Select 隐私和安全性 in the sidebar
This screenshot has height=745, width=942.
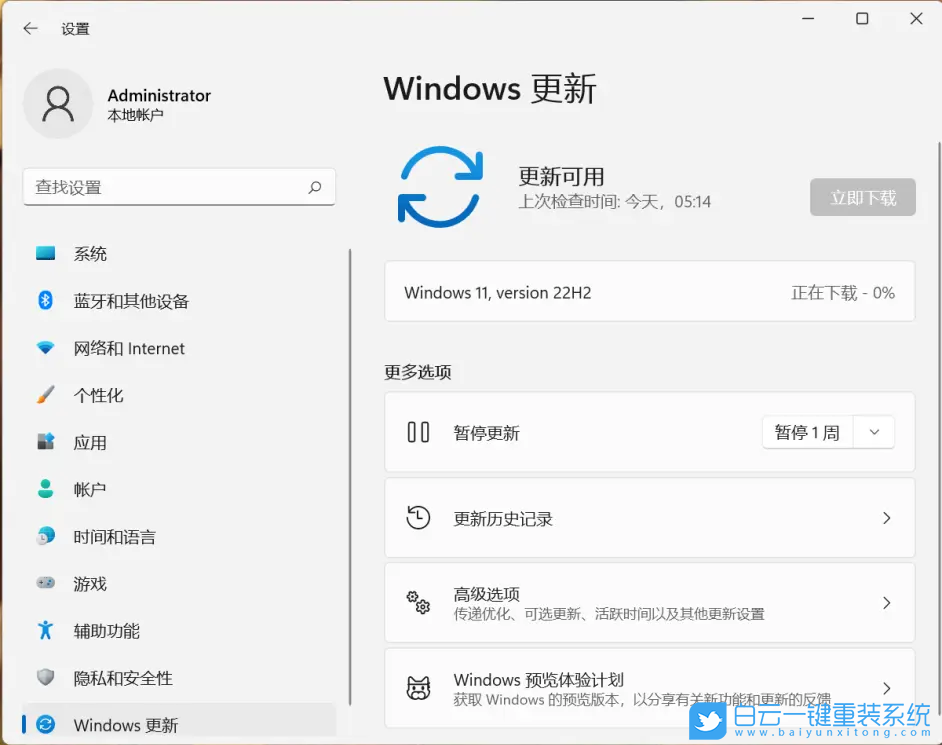118,678
